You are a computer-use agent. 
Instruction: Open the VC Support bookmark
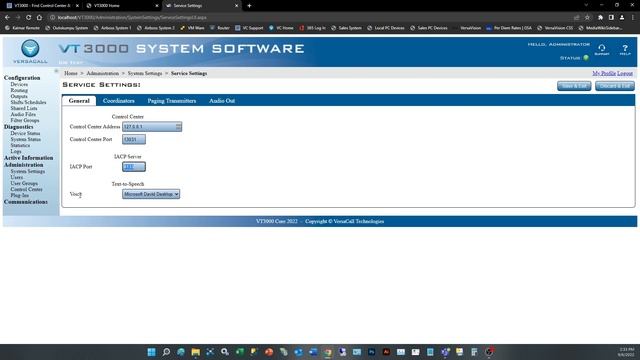(249, 28)
